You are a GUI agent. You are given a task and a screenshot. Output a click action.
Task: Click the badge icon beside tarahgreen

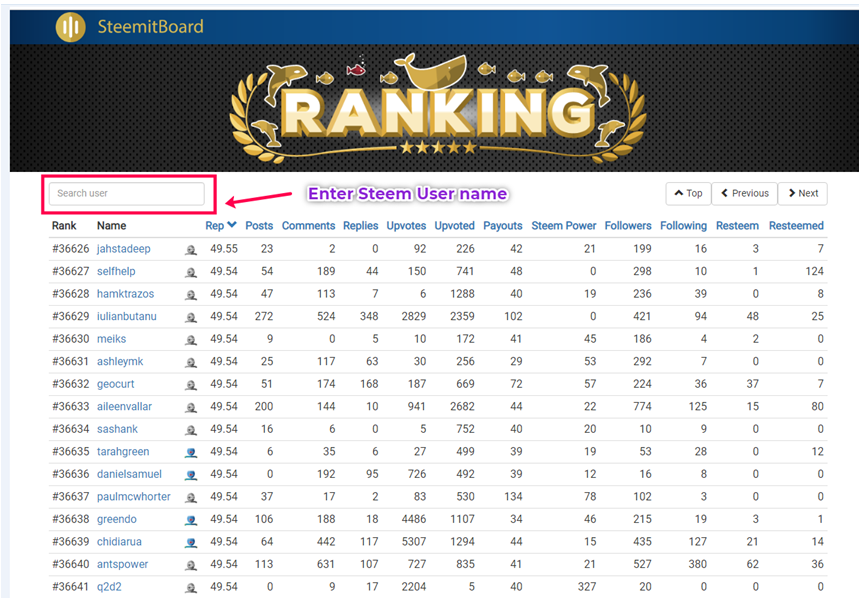(x=191, y=452)
